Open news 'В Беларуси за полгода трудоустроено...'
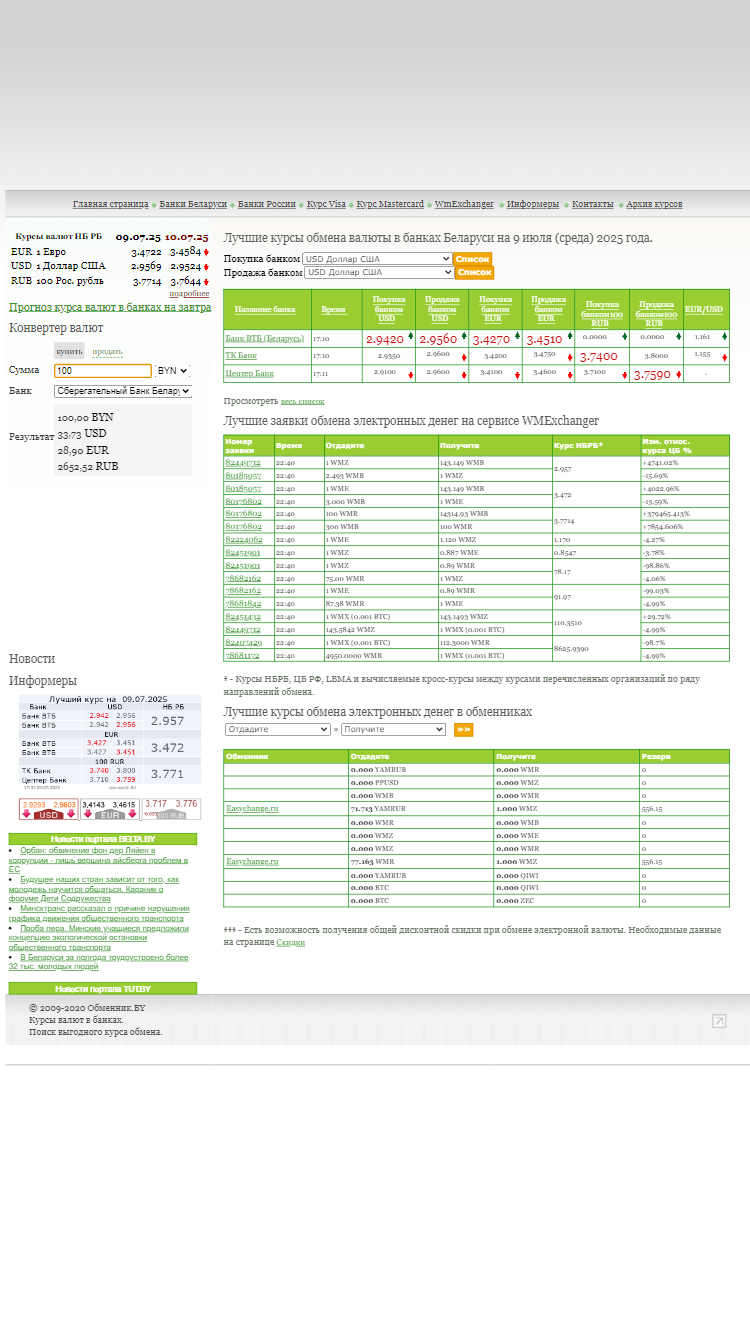Screen dimensions: 750x1334 click(98, 962)
